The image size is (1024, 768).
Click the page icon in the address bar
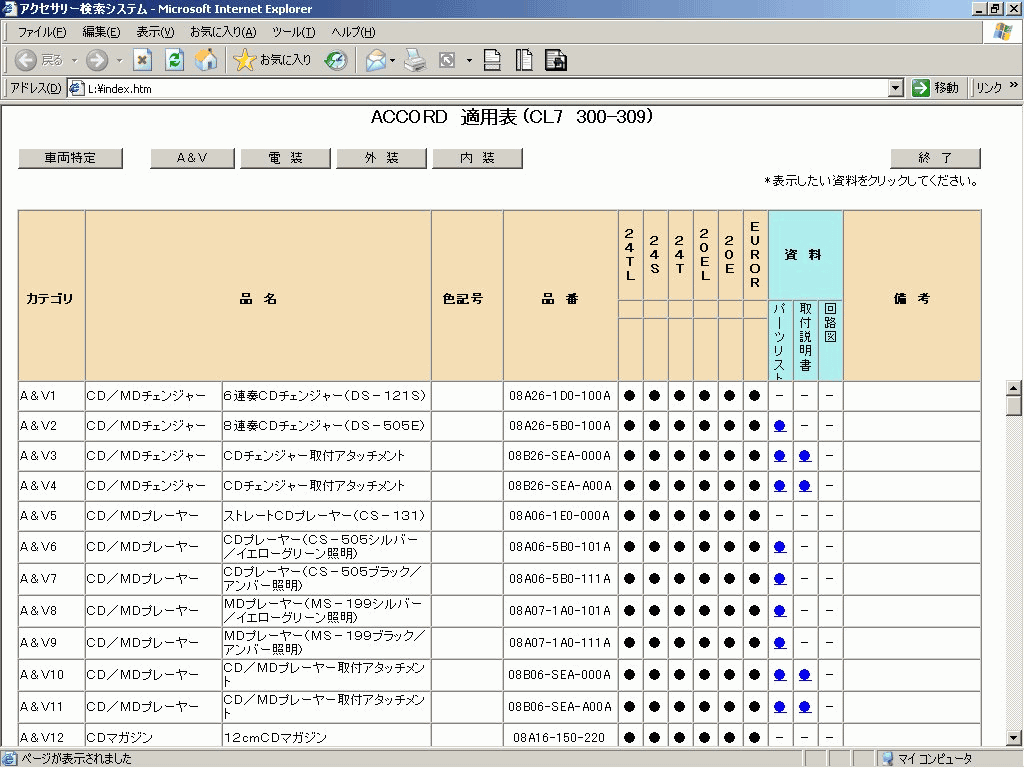click(76, 88)
